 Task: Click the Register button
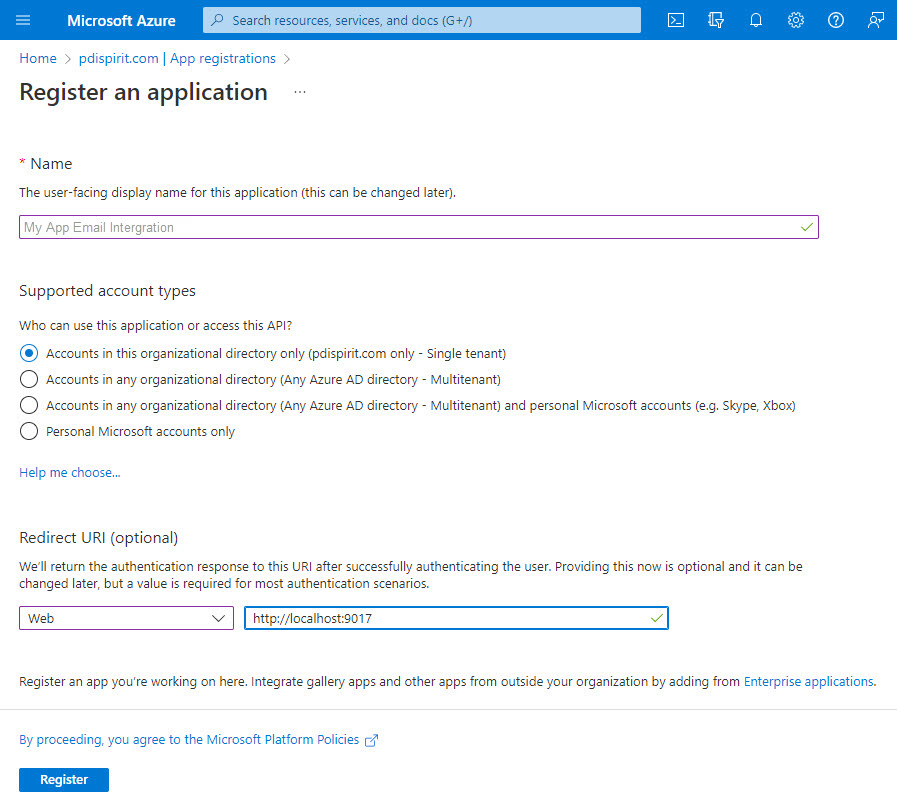(64, 780)
